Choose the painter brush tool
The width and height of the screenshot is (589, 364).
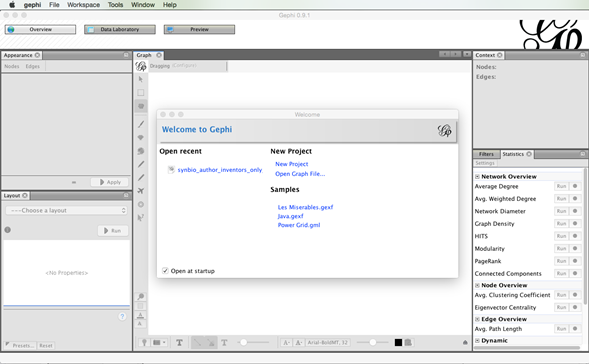pos(141,124)
